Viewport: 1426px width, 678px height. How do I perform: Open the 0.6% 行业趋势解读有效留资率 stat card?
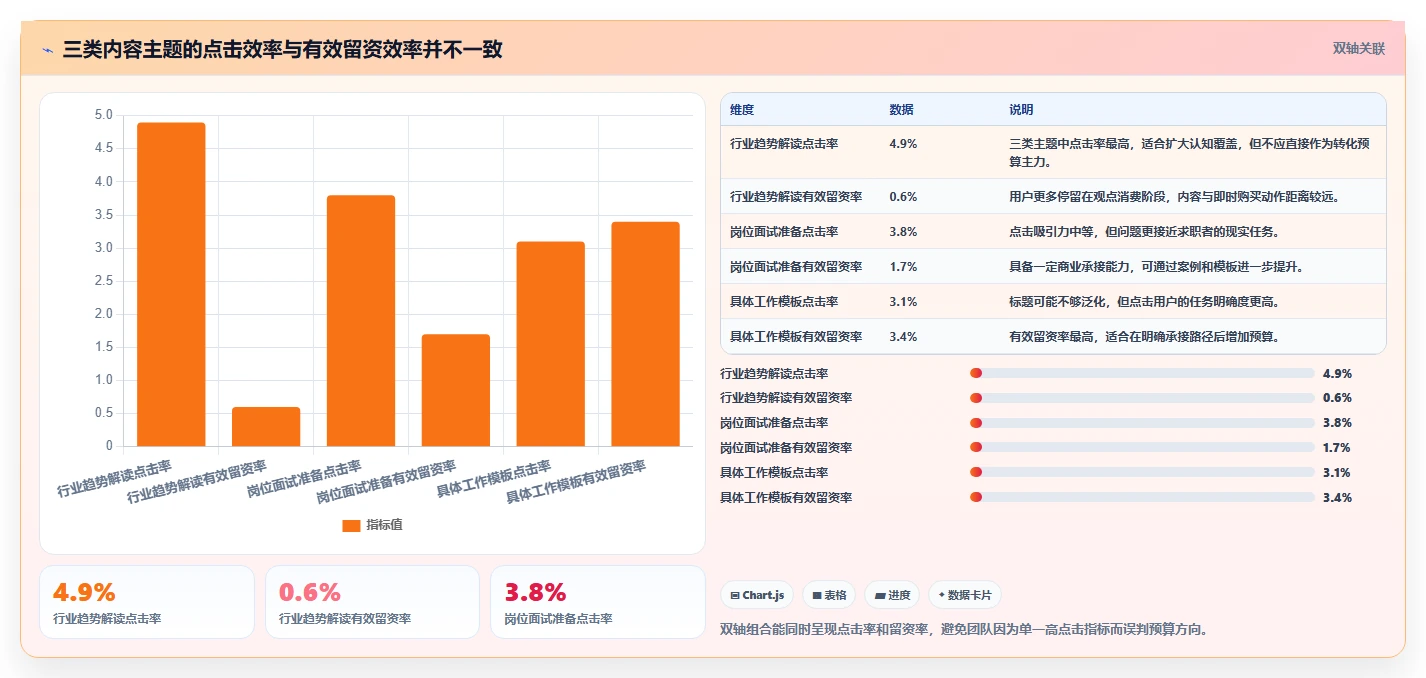[372, 602]
